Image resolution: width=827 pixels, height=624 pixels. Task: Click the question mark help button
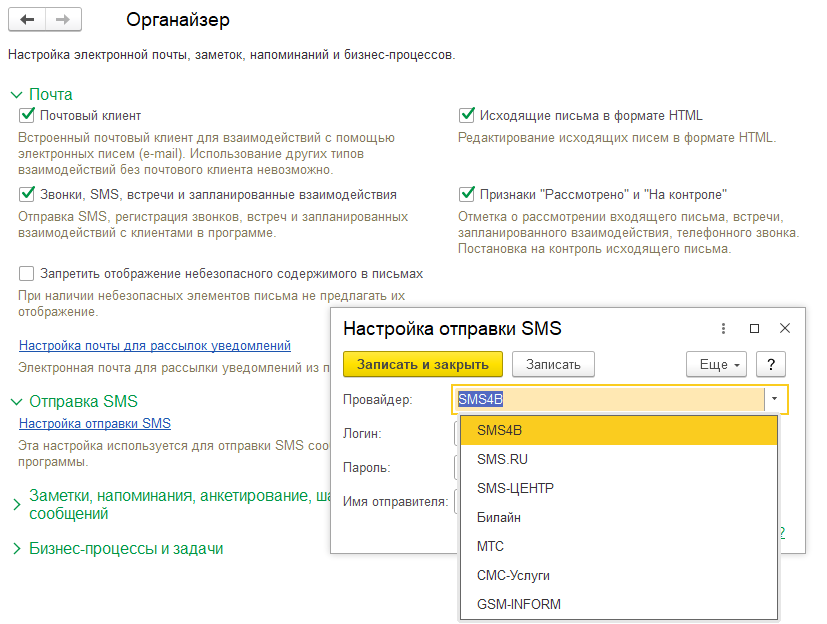click(771, 364)
